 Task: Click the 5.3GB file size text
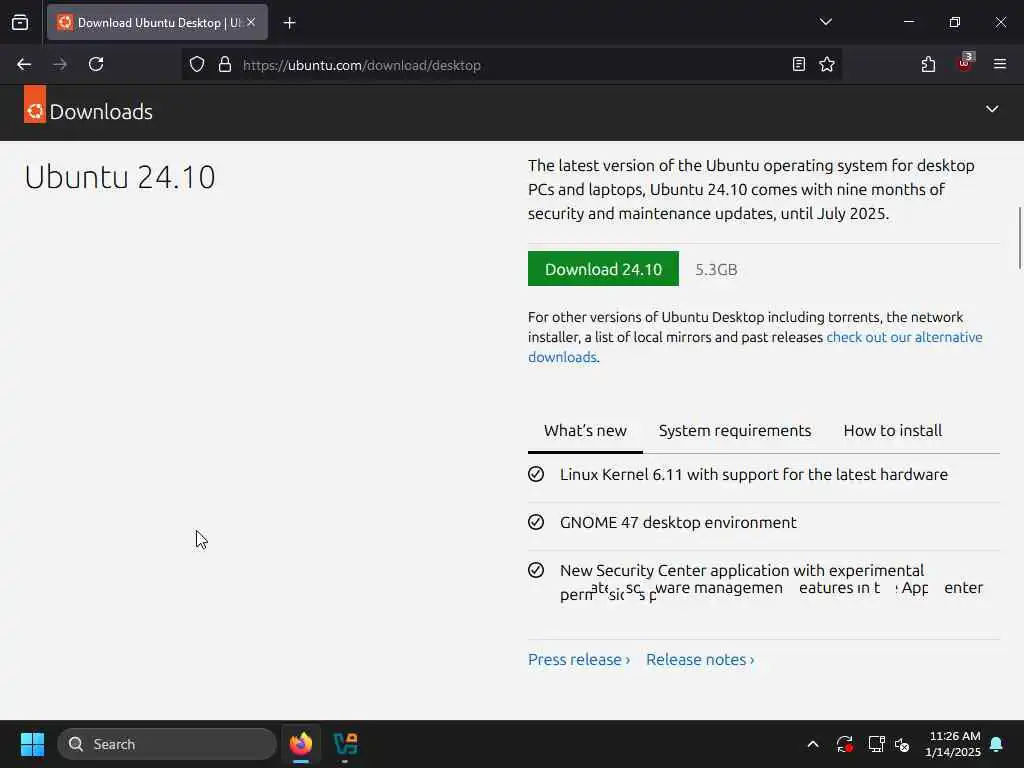click(x=716, y=270)
